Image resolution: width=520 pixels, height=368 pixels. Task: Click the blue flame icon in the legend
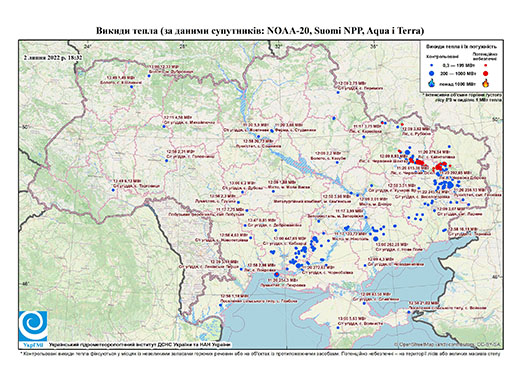point(432,83)
